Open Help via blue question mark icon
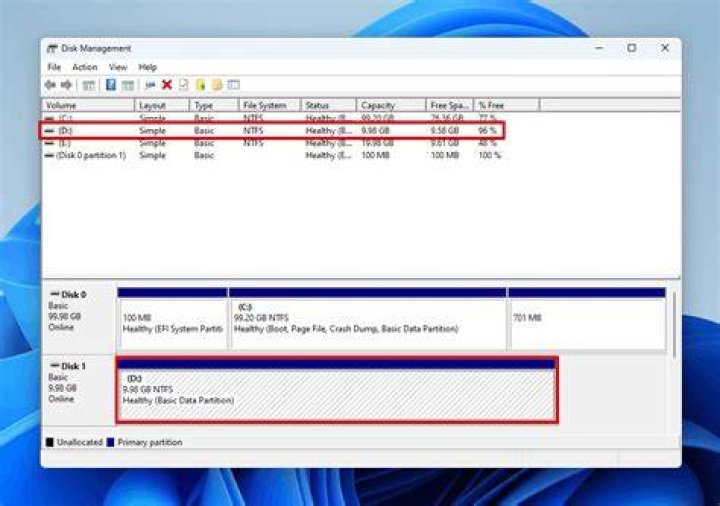Viewport: 720px width, 506px height. point(111,84)
